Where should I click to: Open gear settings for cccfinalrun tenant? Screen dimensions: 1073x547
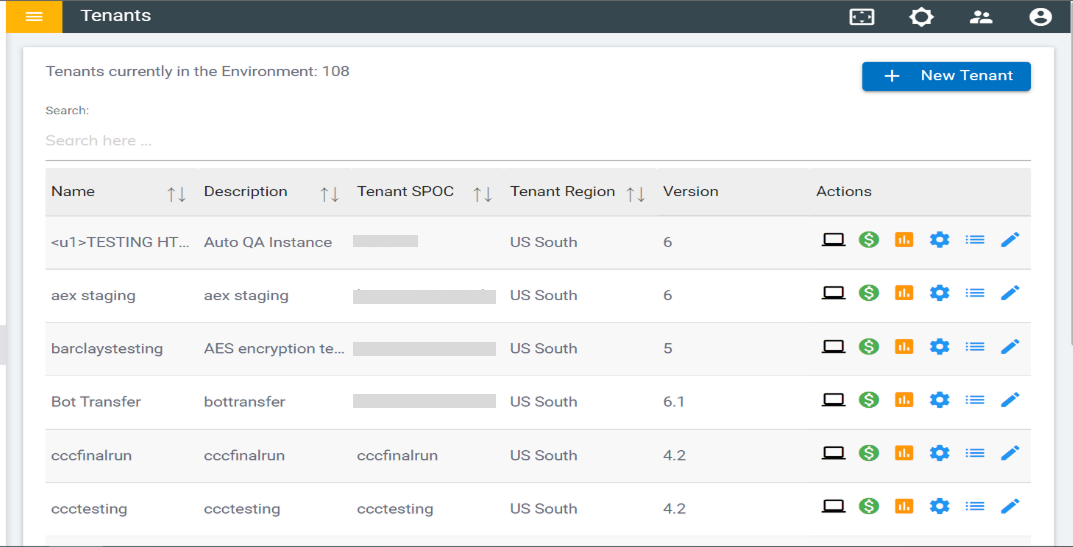coord(939,453)
